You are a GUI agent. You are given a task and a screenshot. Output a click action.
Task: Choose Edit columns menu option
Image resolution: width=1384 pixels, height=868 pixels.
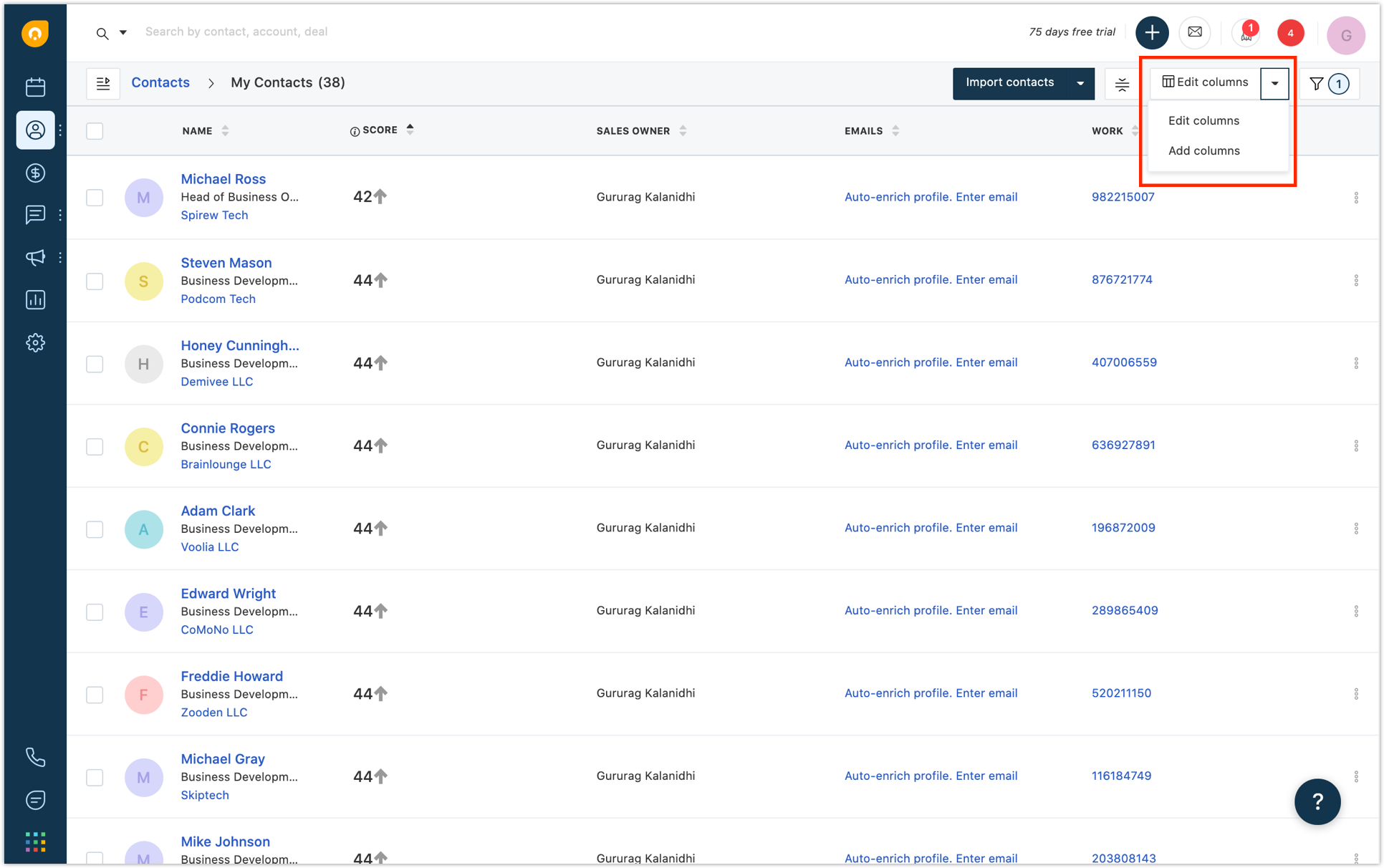click(1203, 120)
